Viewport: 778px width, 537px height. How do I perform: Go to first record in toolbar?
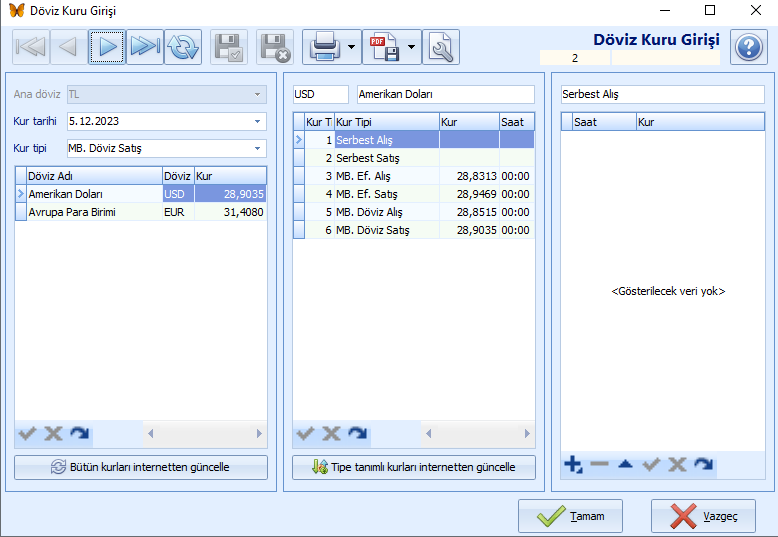pos(31,47)
